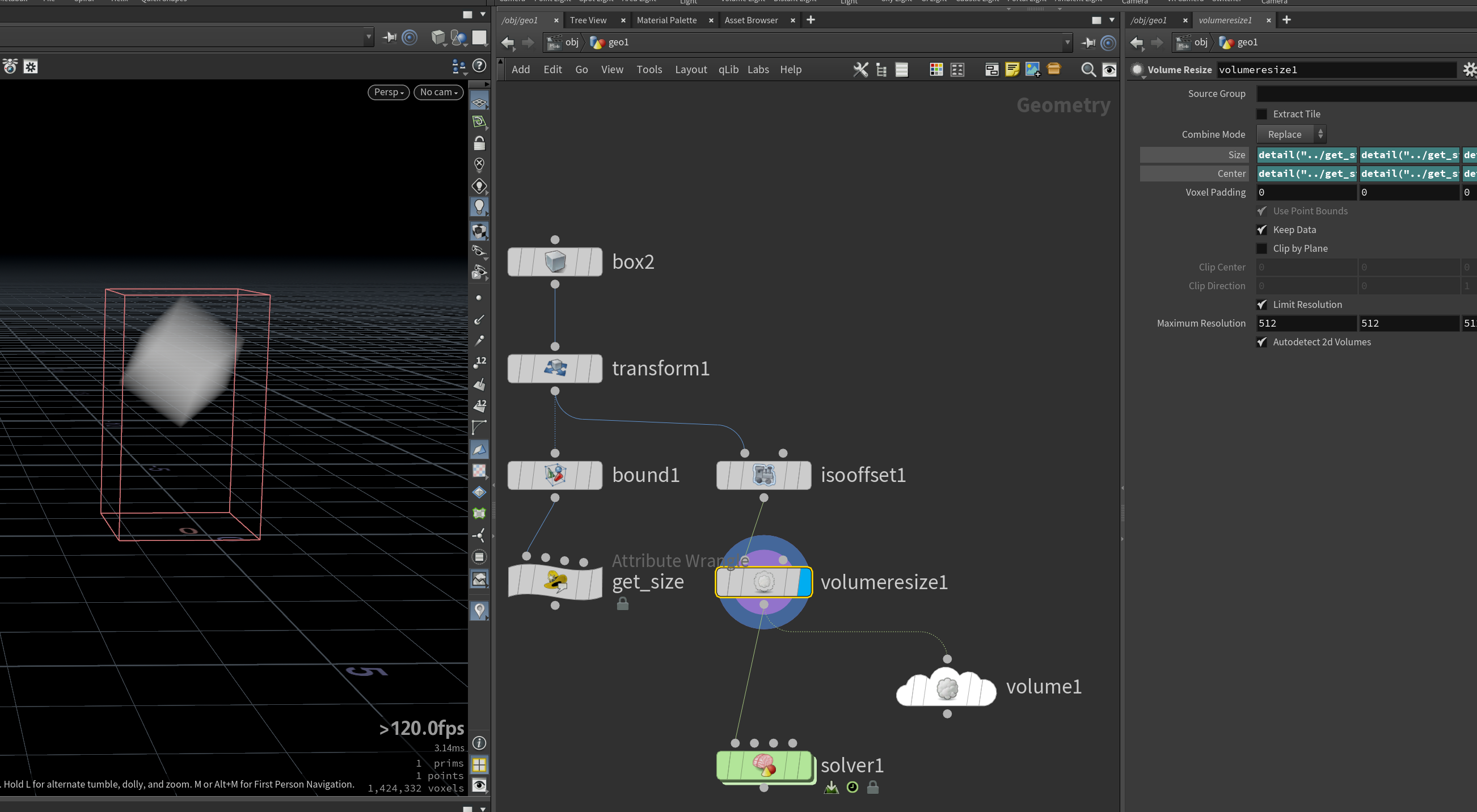Open the Labs menu
Image resolution: width=1477 pixels, height=812 pixels.
pyautogui.click(x=758, y=69)
